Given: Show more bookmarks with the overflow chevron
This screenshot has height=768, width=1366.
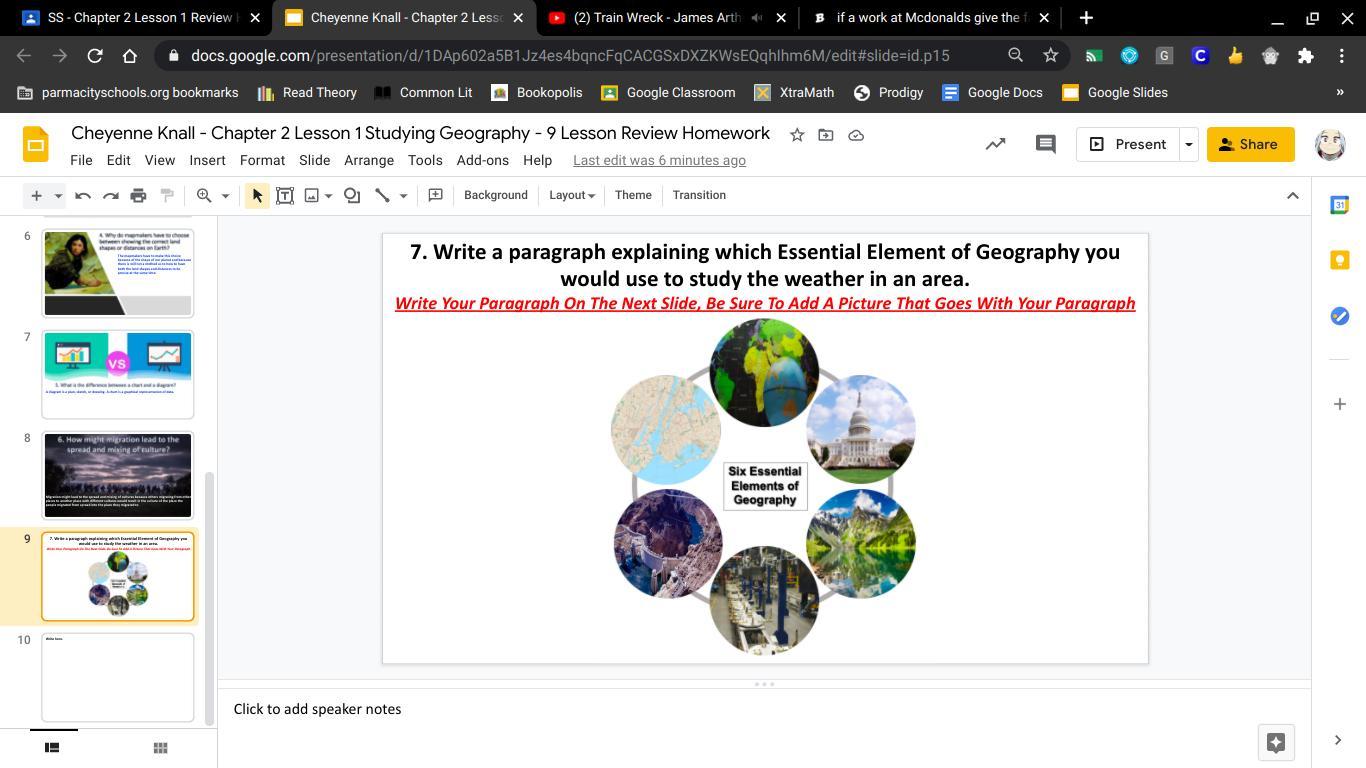Looking at the screenshot, I should 1340,92.
